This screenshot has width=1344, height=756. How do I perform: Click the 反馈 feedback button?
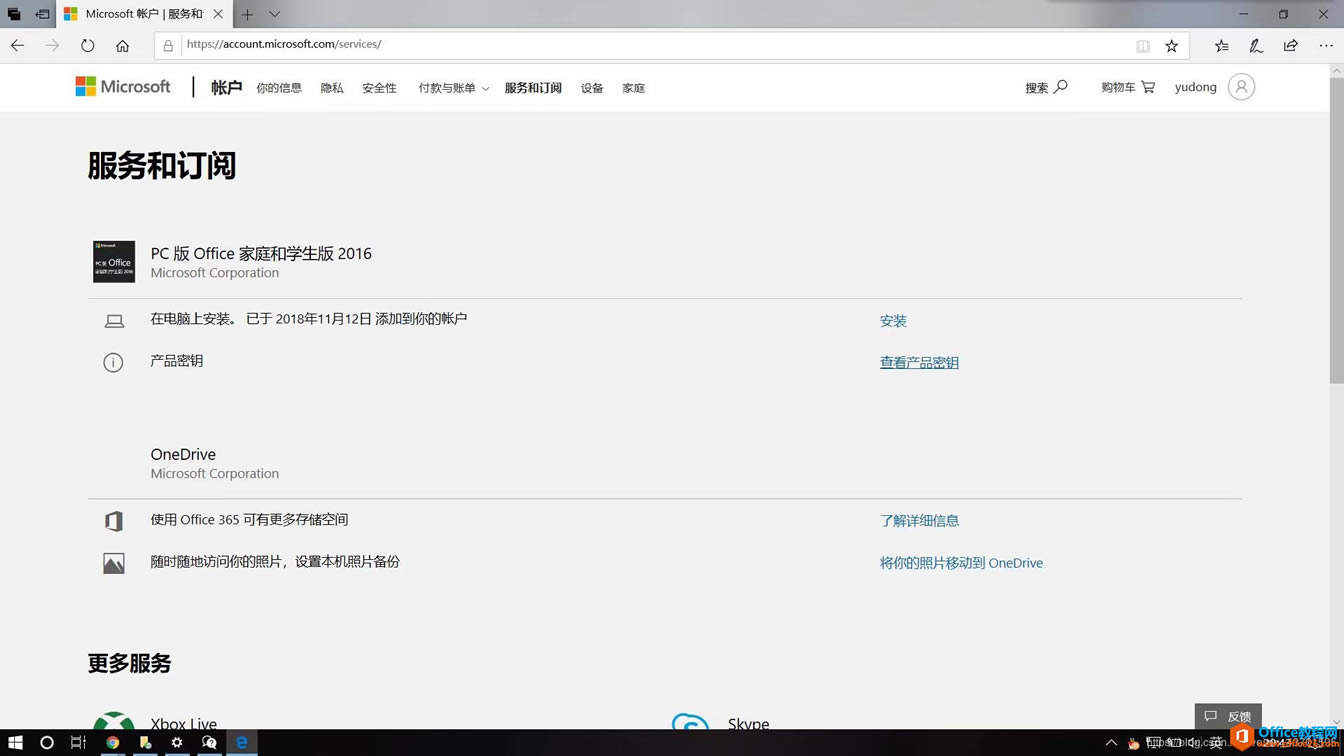point(1228,716)
